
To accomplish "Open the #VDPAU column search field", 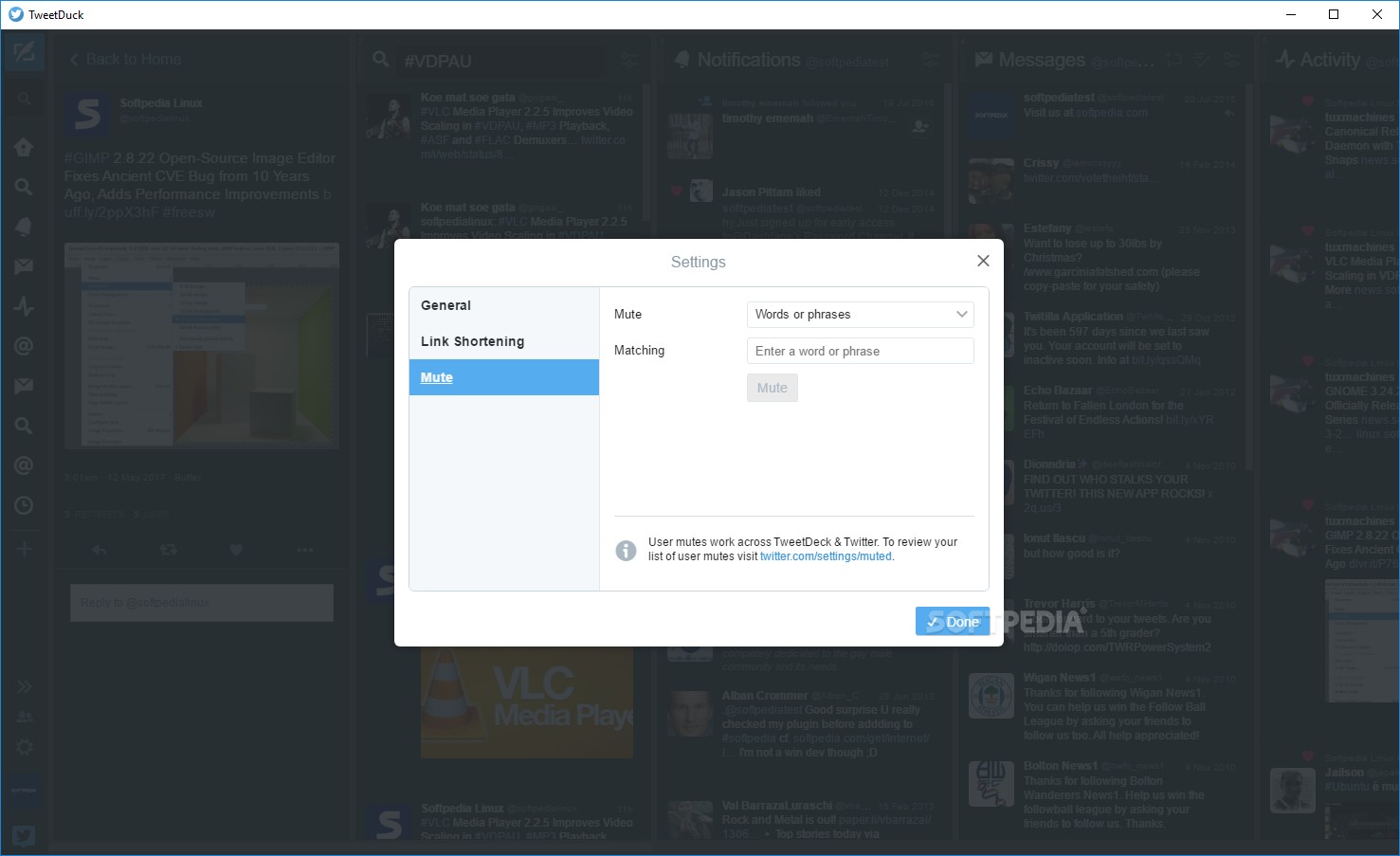I will coord(502,61).
